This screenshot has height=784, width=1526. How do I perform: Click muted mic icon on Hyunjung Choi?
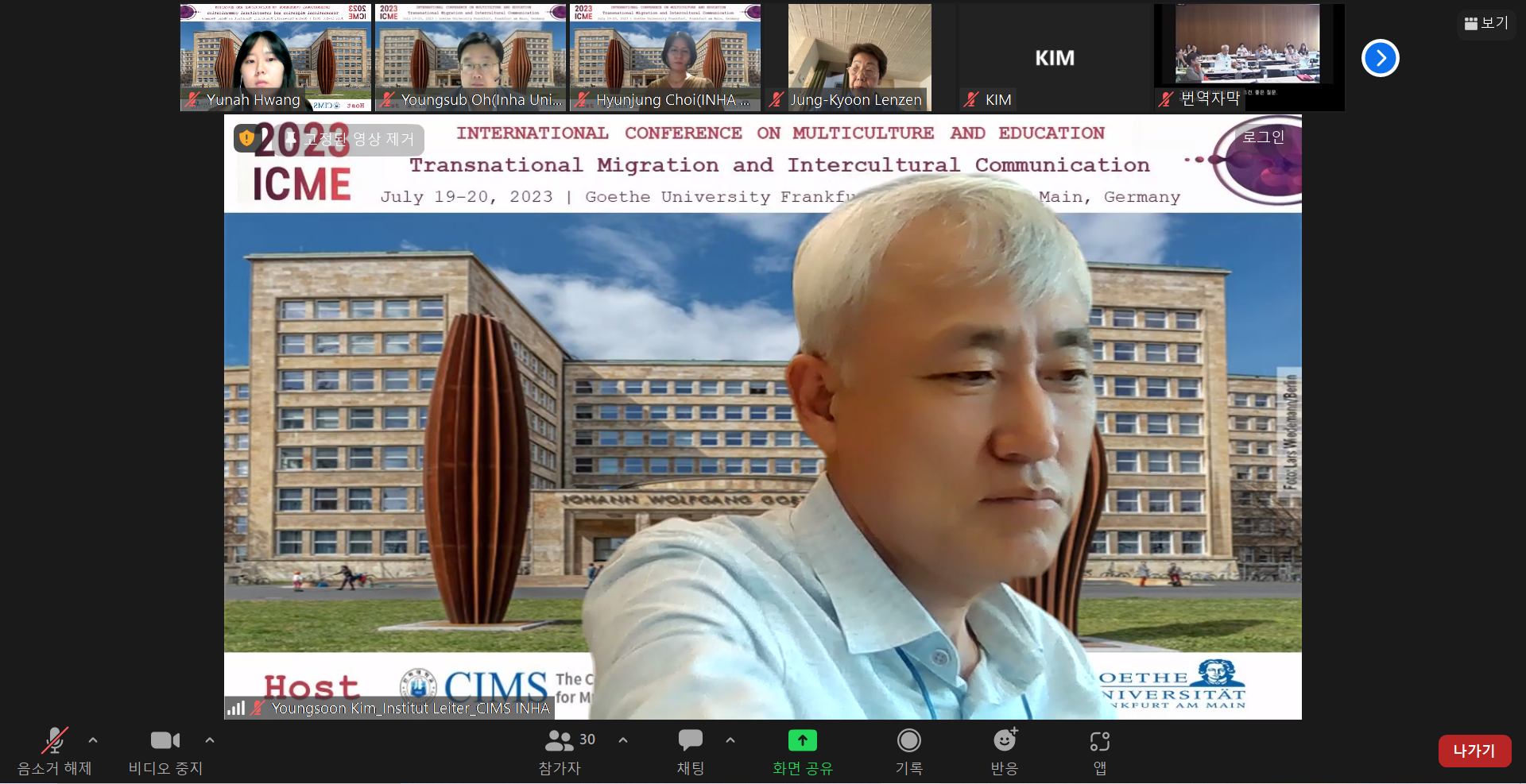pos(582,99)
